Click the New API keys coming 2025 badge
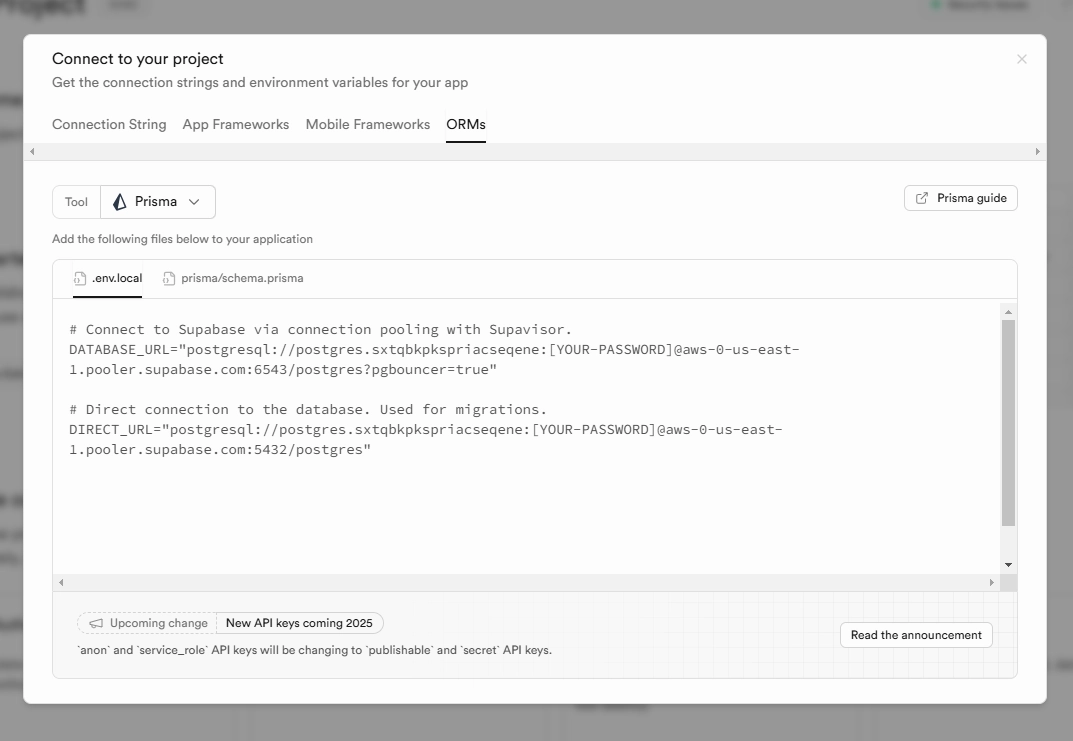Image resolution: width=1073 pixels, height=741 pixels. pos(299,623)
